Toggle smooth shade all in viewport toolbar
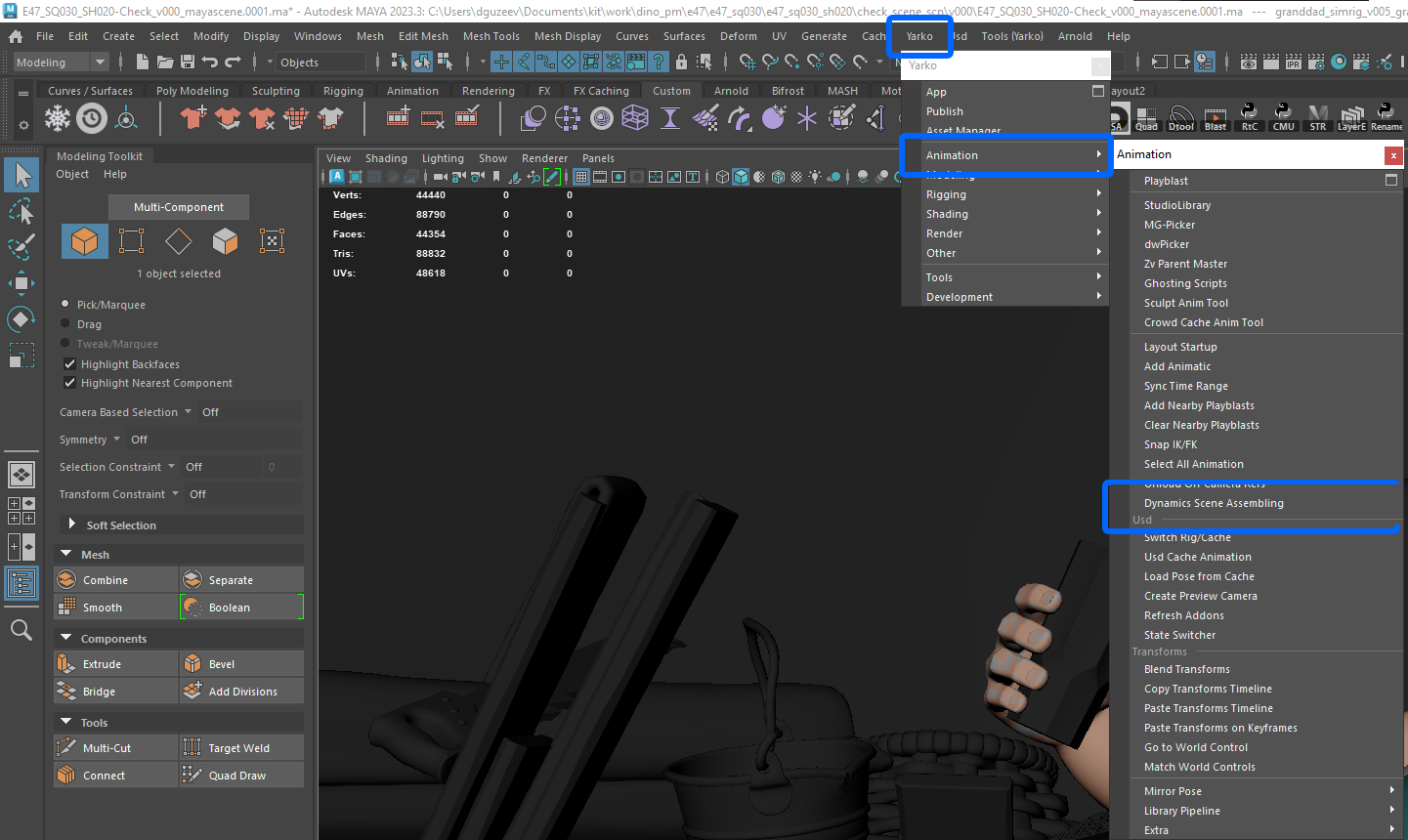This screenshot has width=1408, height=840. [741, 177]
